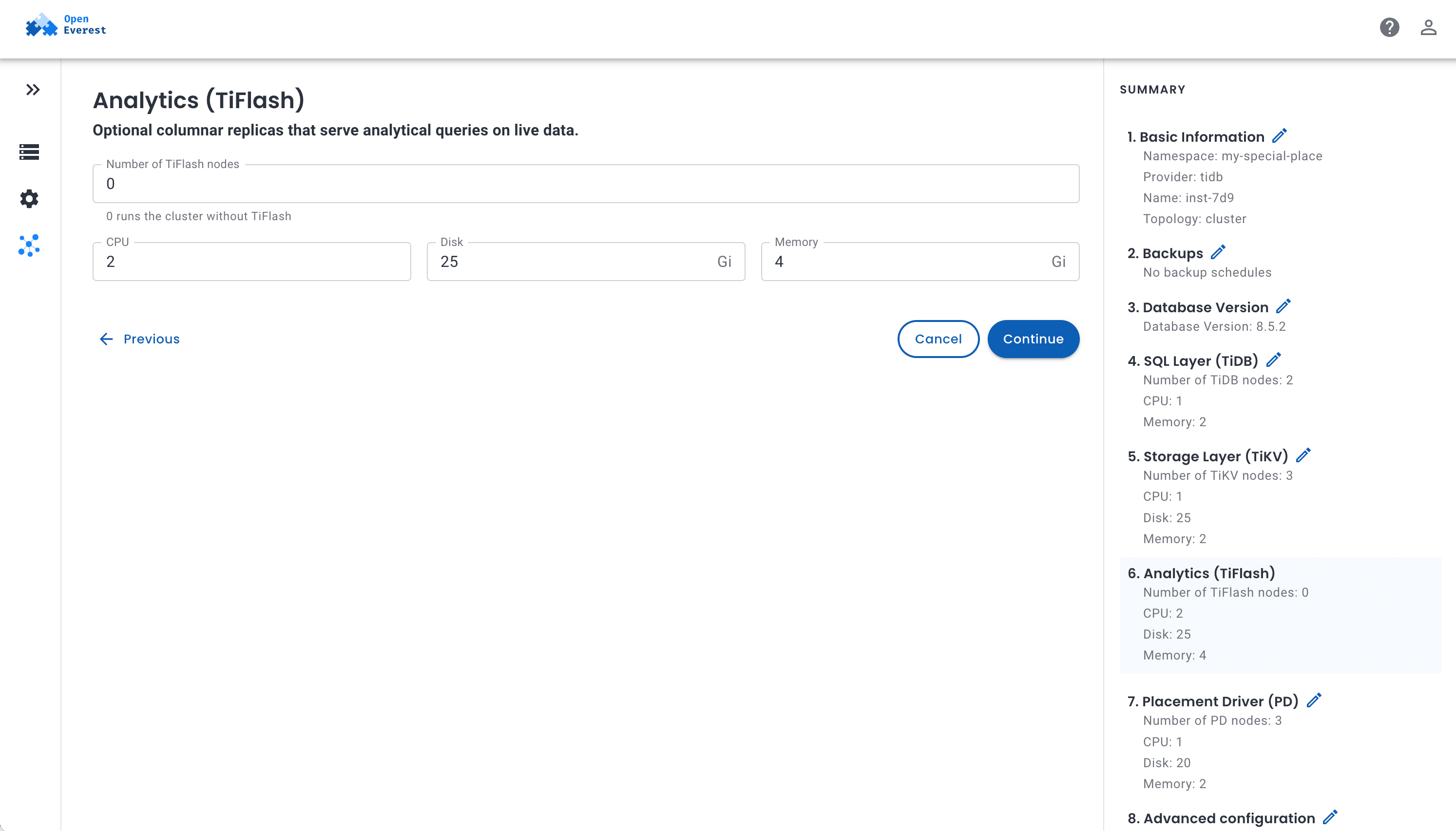Click the Open Everest logo
1456x831 pixels.
click(x=66, y=26)
